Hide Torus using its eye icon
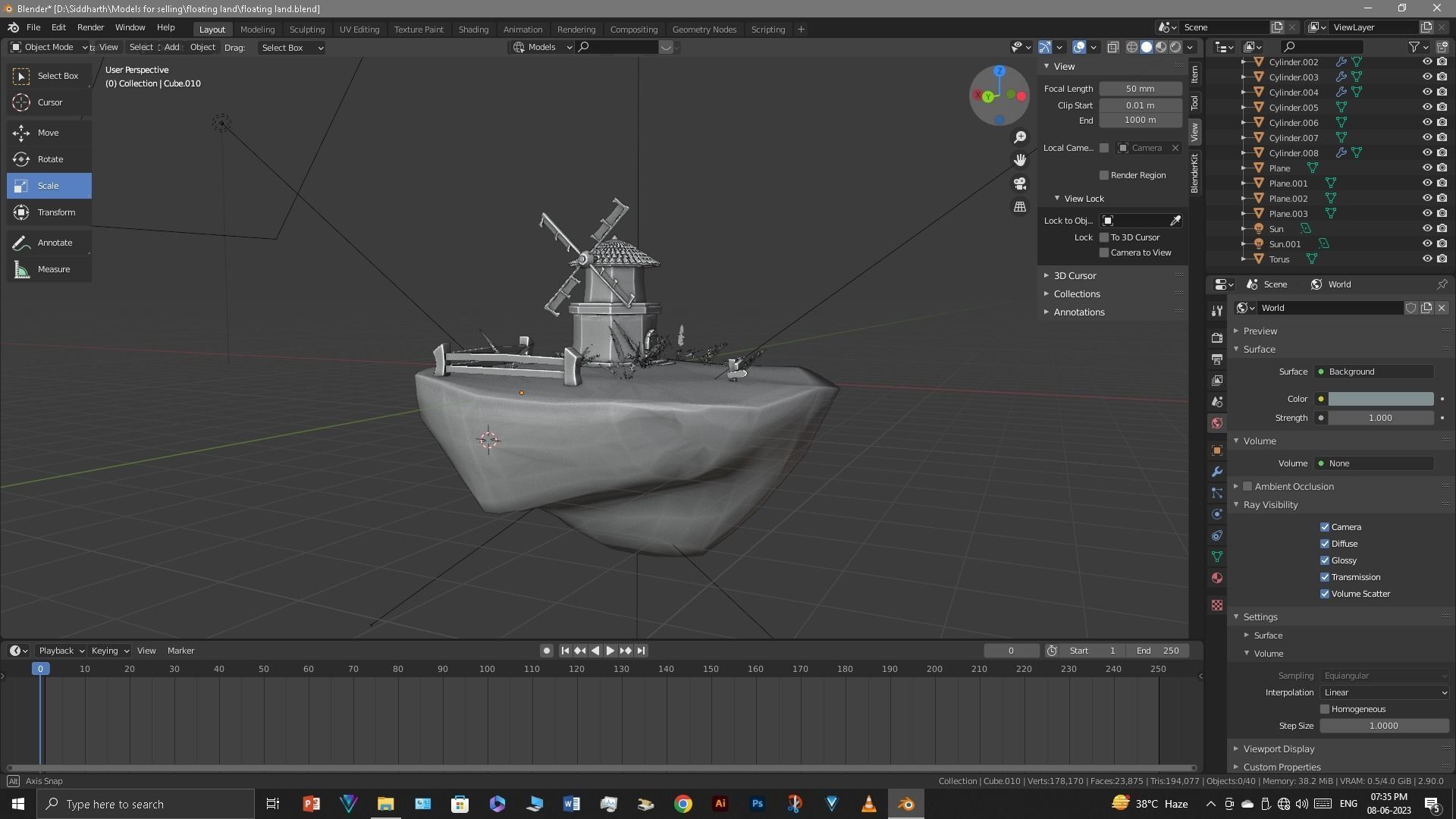Viewport: 1456px width, 819px height. pyautogui.click(x=1426, y=259)
